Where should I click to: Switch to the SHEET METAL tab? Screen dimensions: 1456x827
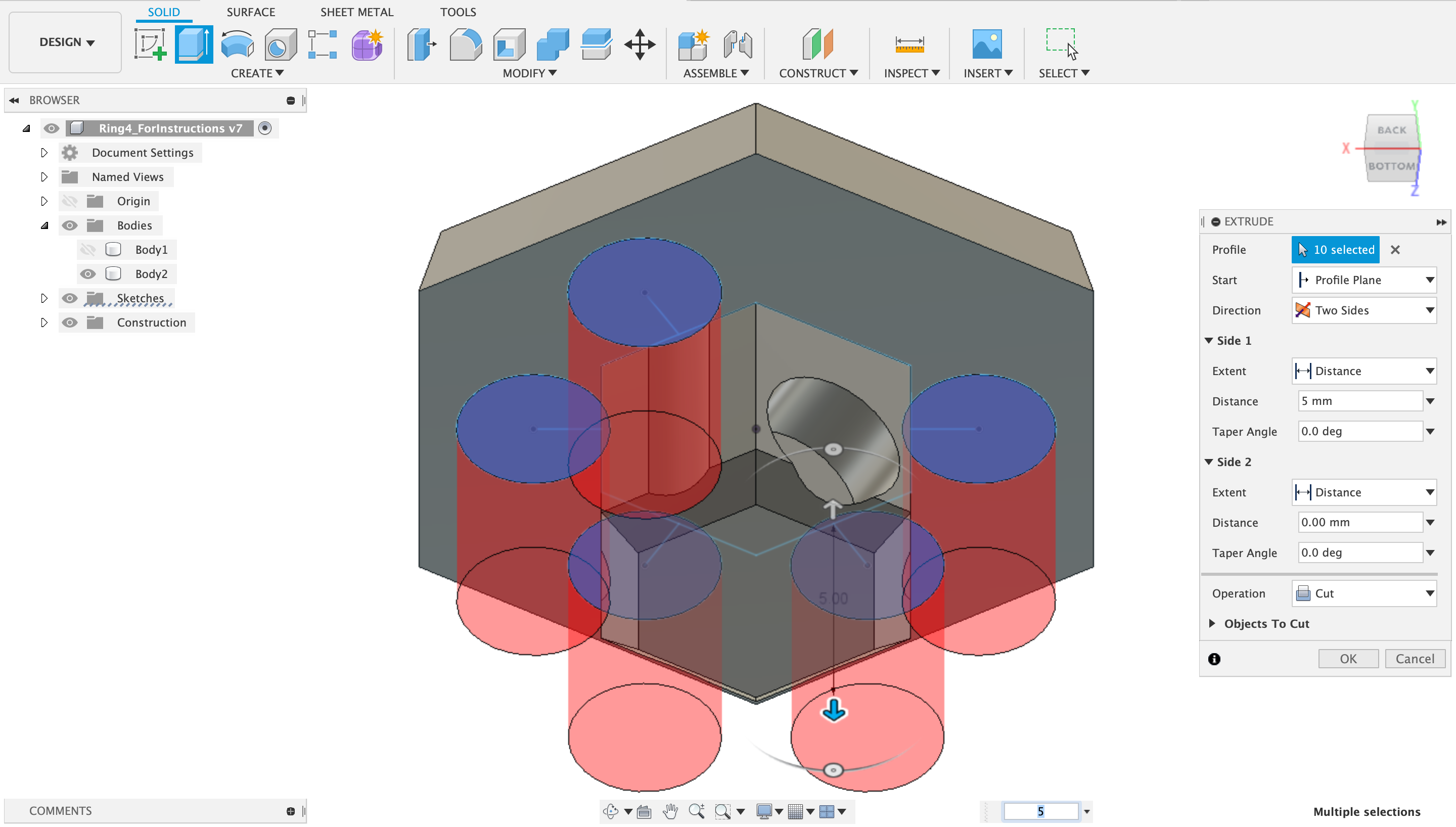(x=356, y=12)
